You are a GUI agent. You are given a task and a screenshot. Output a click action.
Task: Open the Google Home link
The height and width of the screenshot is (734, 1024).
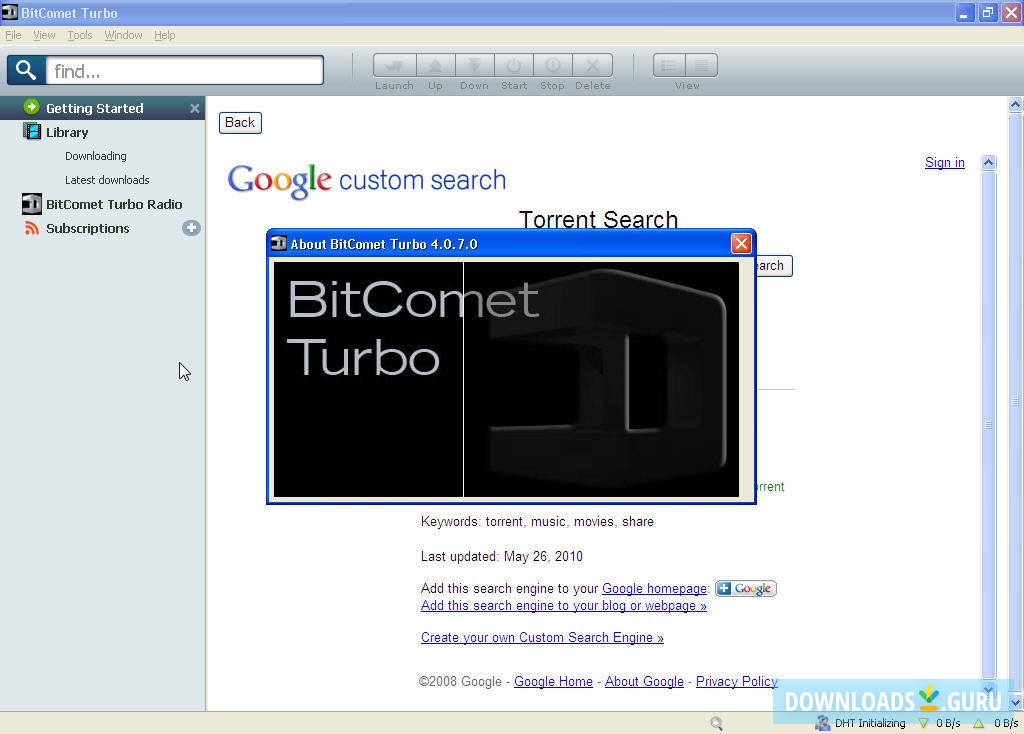point(553,681)
